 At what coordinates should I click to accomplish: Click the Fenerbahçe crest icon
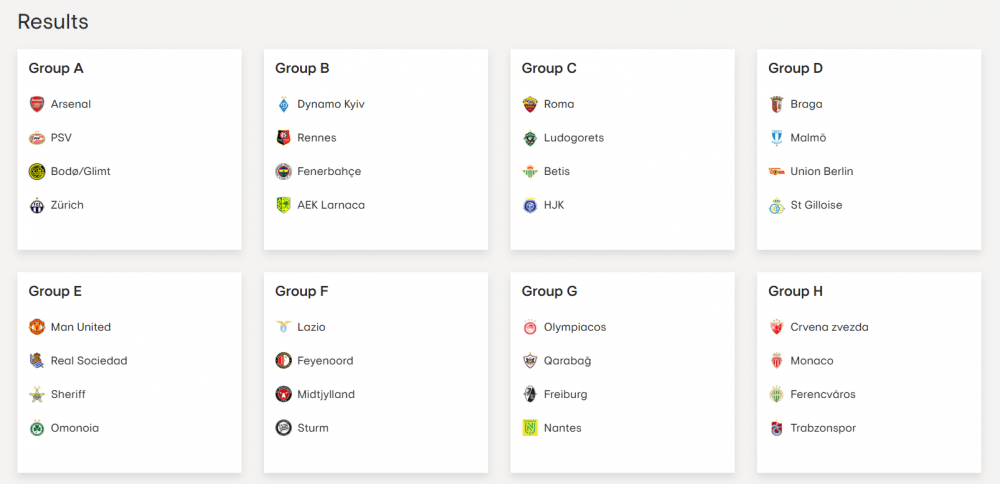click(283, 172)
